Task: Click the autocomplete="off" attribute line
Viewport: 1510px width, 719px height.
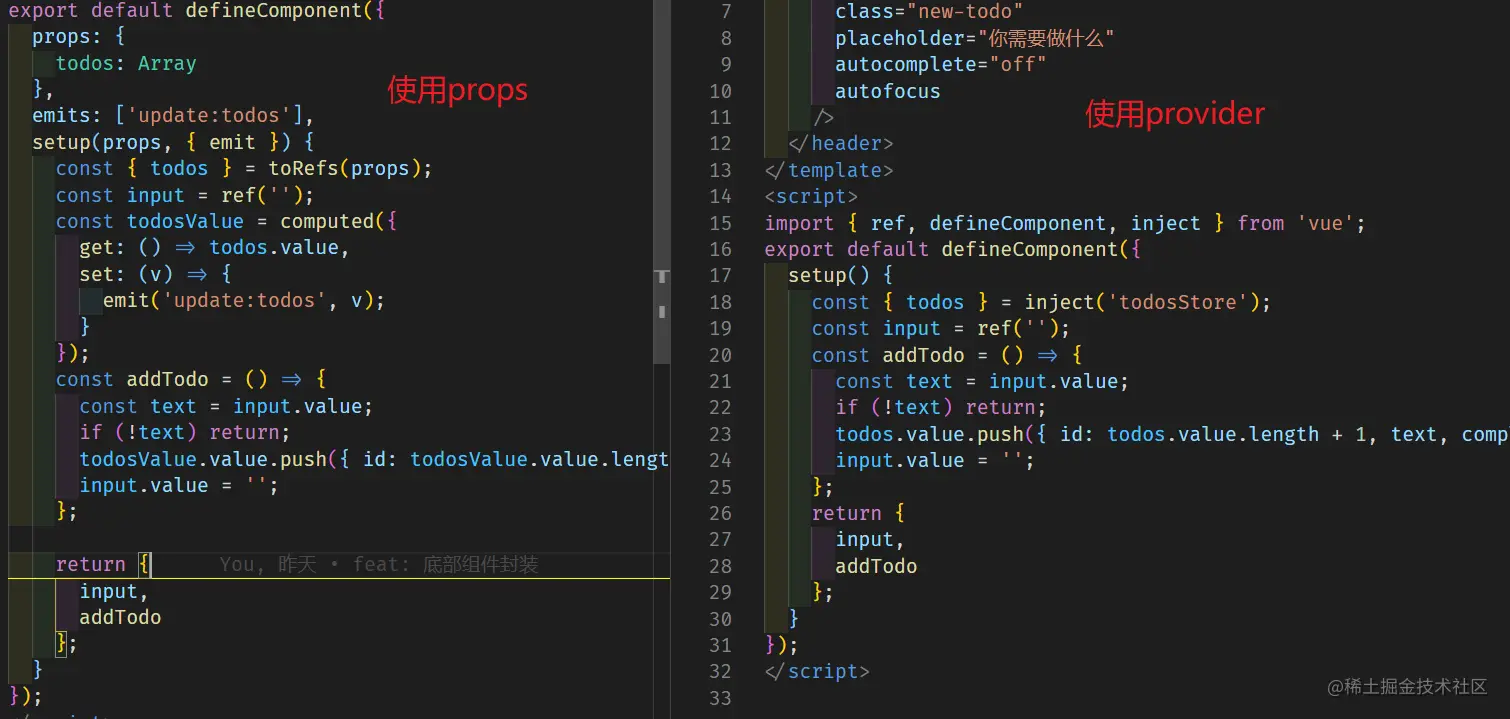Action: coord(941,64)
